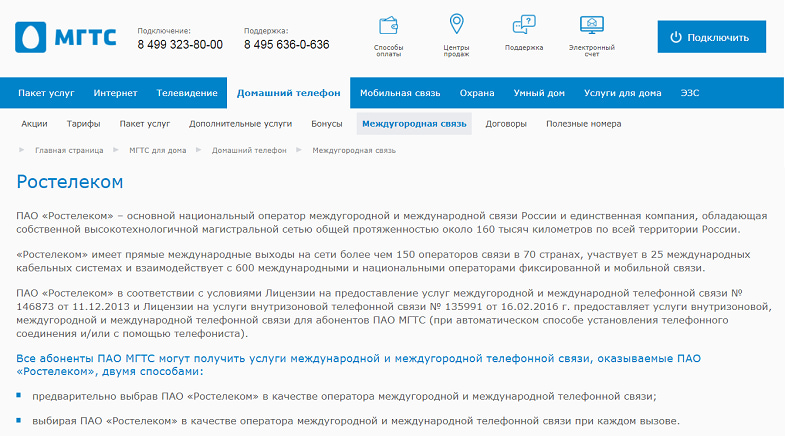
Task: Go to the Полезные номера page
Action: [583, 124]
